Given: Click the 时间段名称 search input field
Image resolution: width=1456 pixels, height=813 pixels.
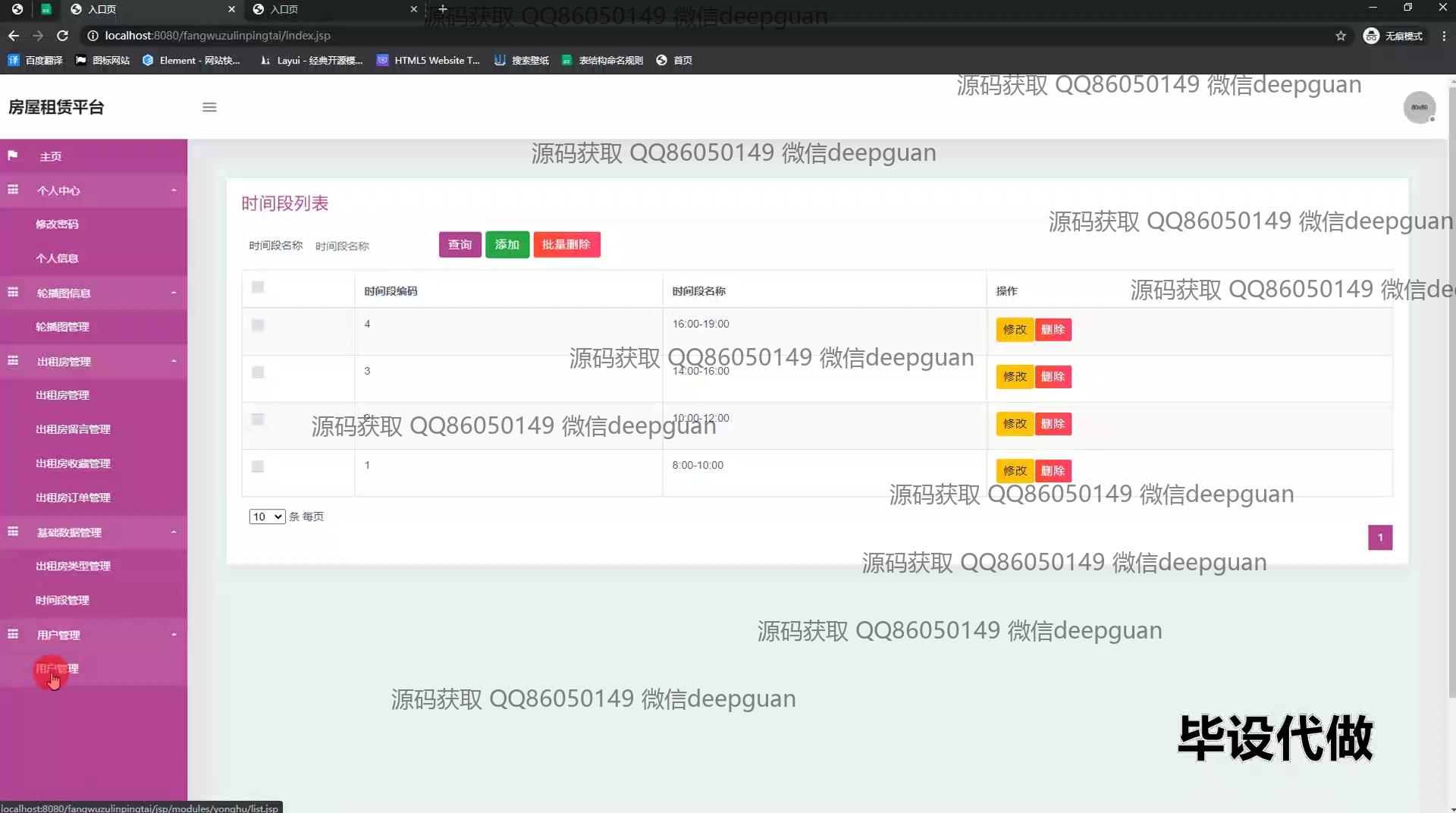Looking at the screenshot, I should tap(372, 246).
